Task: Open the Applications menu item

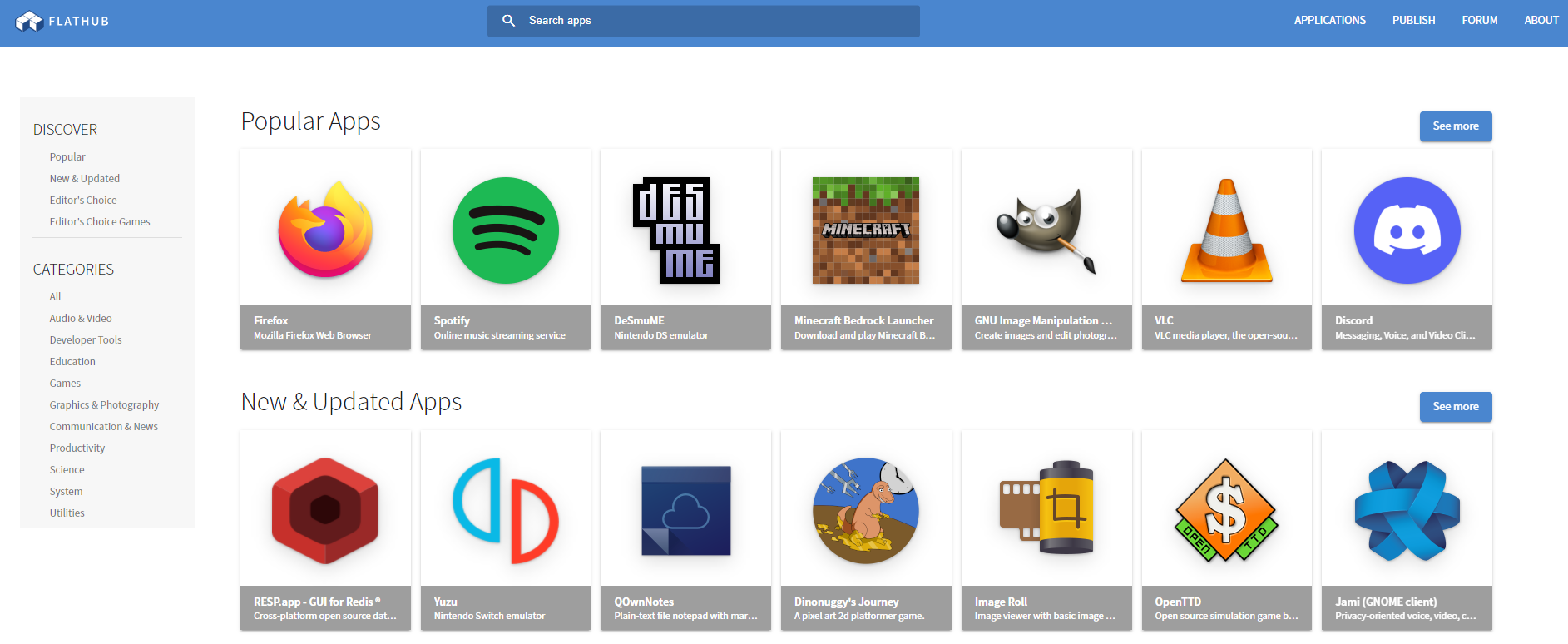Action: (x=1330, y=20)
